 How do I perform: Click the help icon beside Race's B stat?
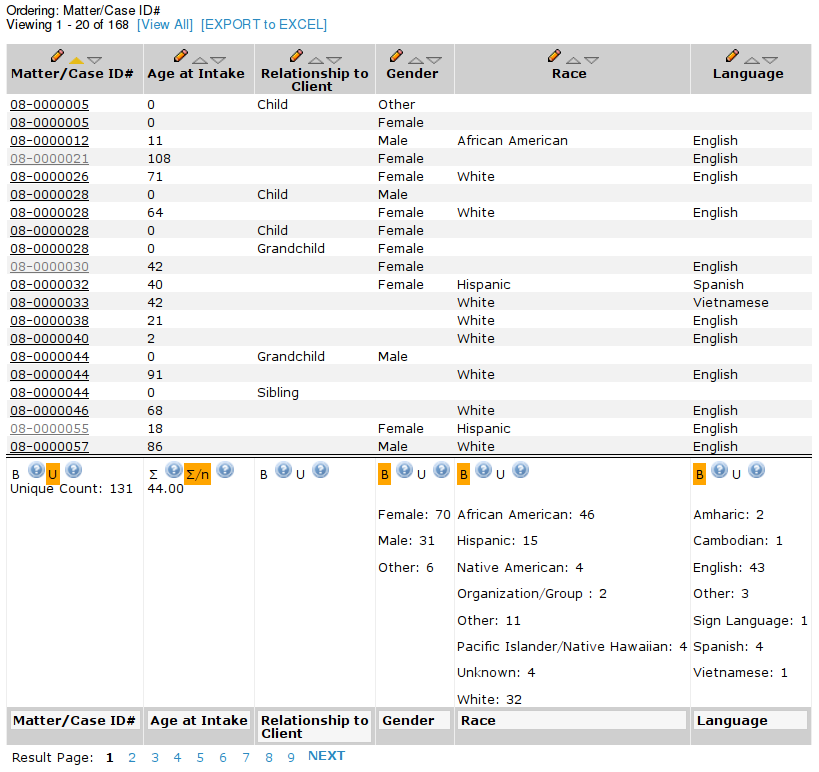(483, 470)
